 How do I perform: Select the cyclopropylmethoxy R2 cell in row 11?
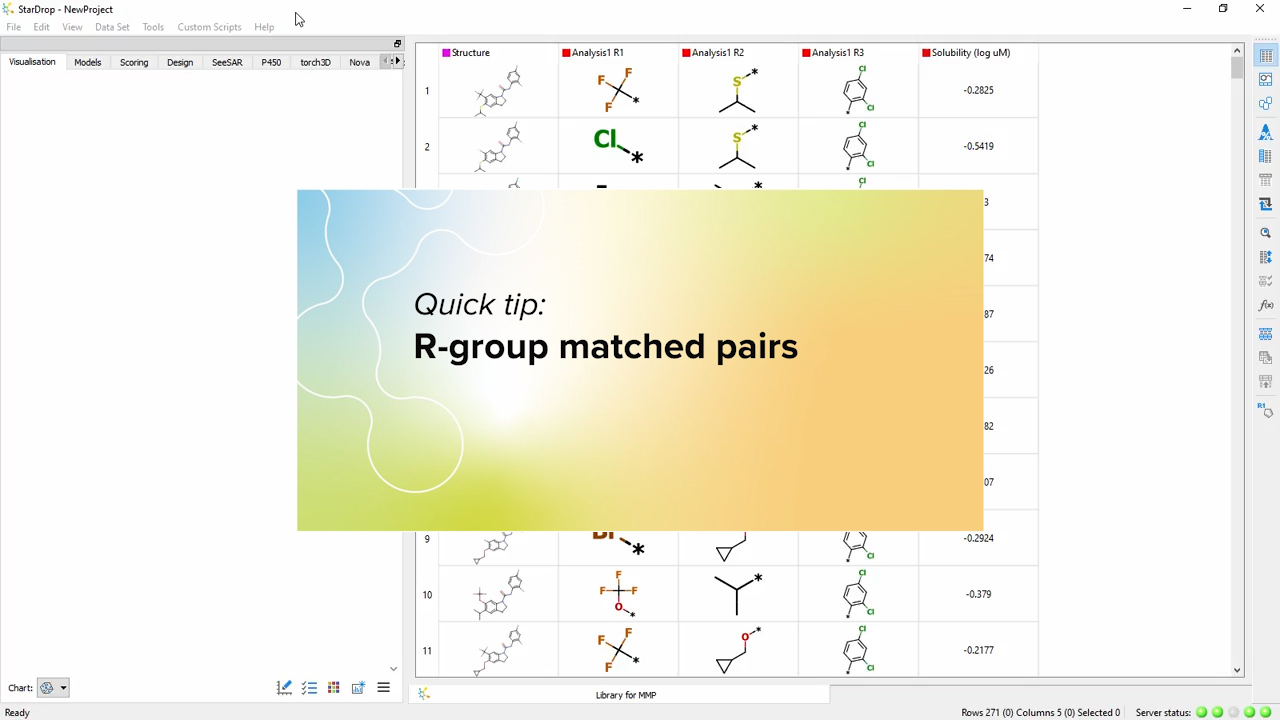738,650
